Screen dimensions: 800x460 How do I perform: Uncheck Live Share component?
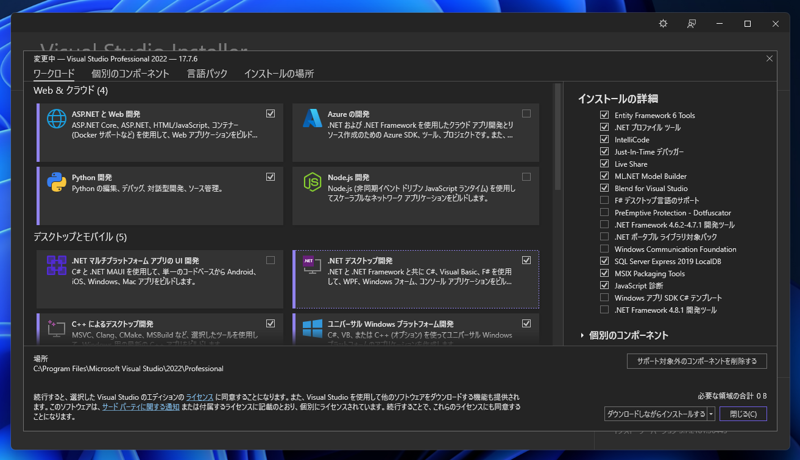604,164
